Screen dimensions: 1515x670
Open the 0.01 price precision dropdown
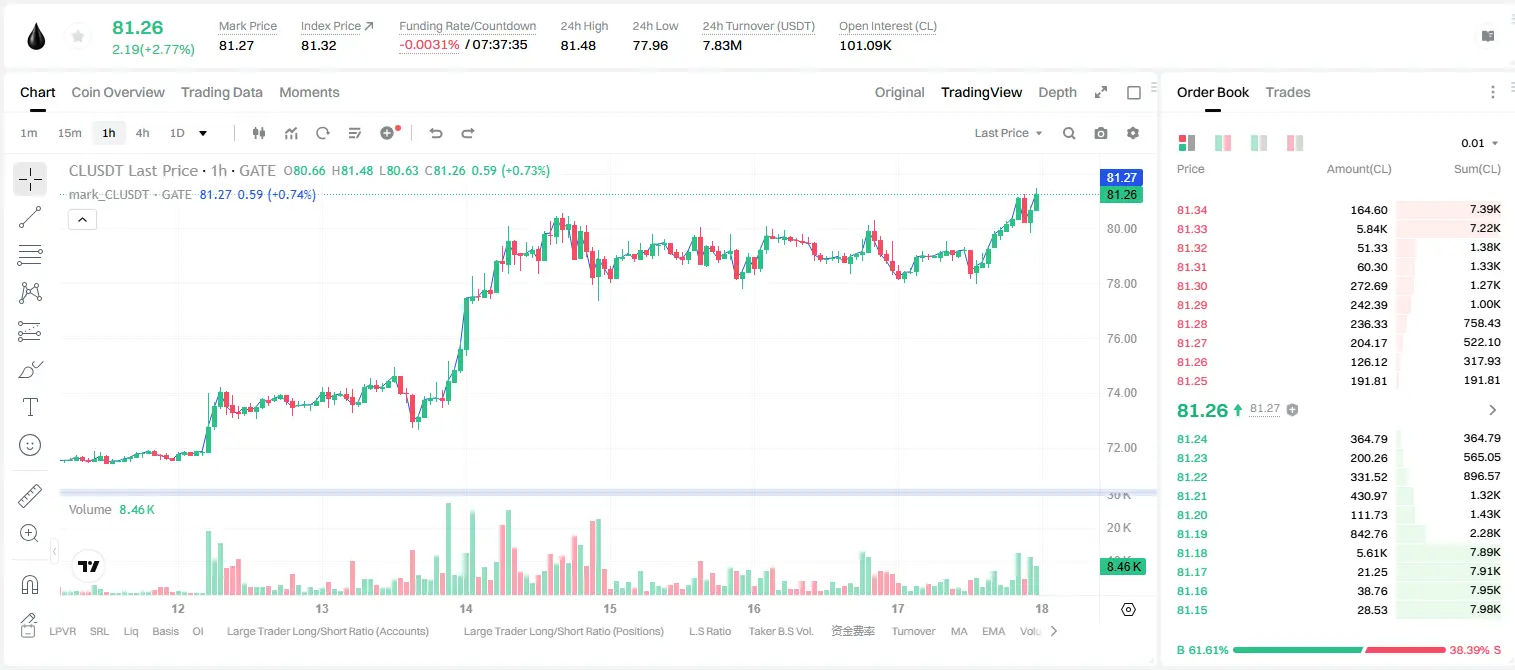coord(1480,143)
